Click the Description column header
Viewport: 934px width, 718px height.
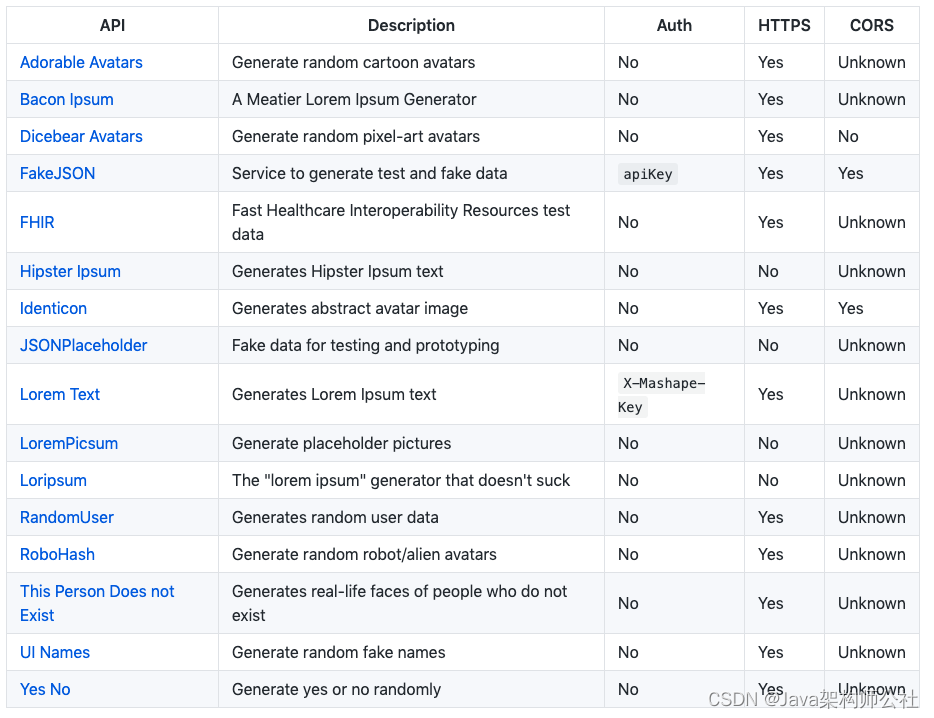tap(411, 25)
